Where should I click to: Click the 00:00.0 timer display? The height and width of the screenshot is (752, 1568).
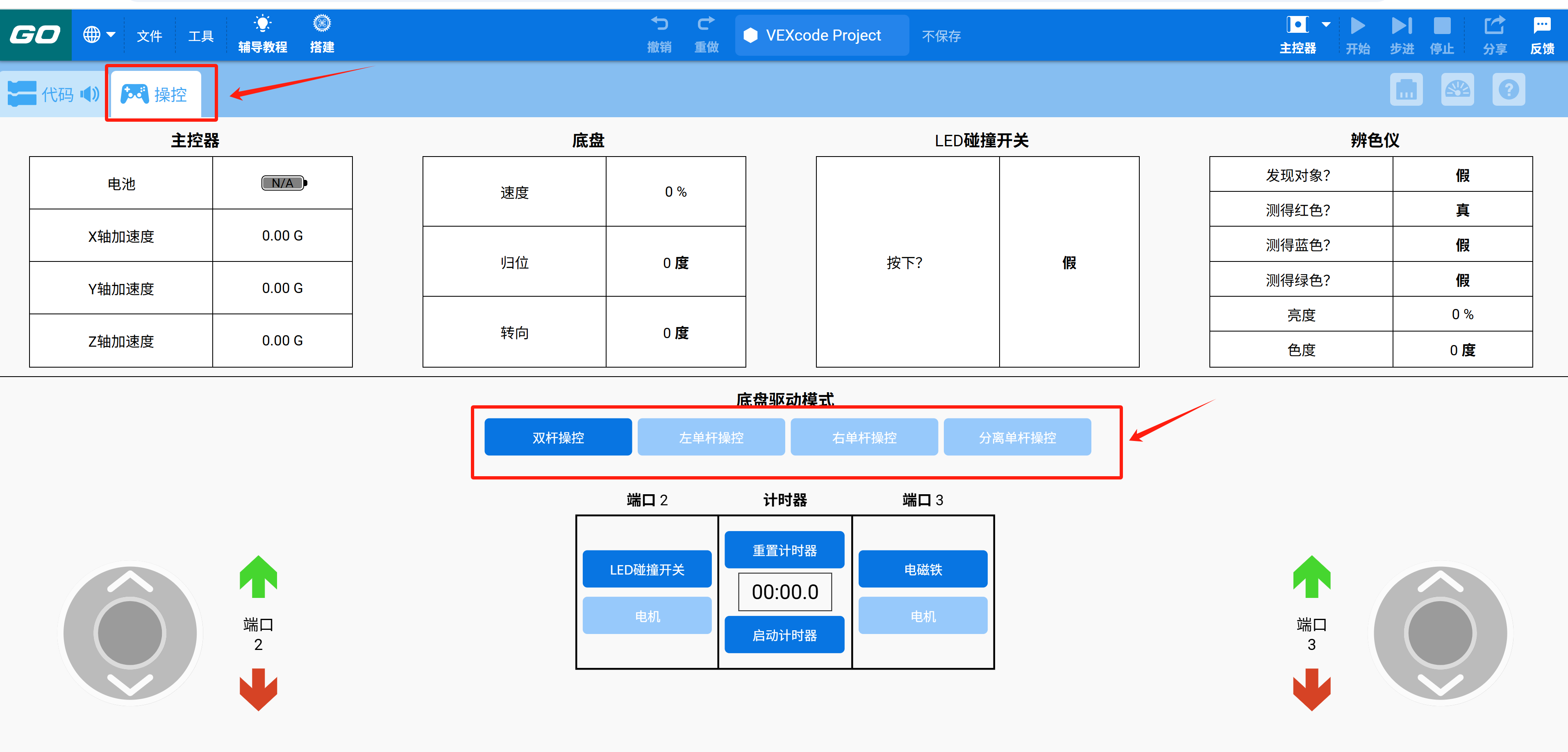(x=784, y=591)
